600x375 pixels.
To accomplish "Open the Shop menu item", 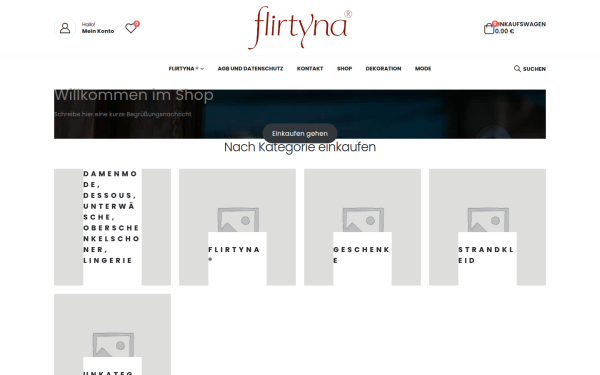I will pos(344,68).
